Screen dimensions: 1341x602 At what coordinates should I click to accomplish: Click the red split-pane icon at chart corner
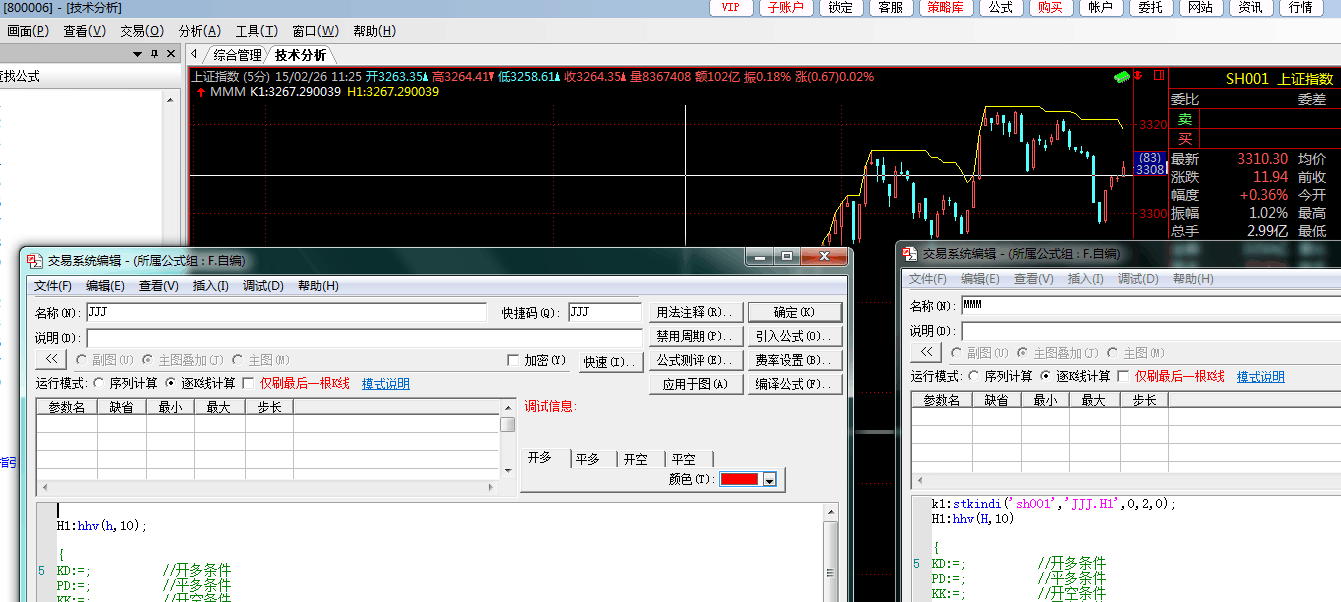coord(1159,75)
